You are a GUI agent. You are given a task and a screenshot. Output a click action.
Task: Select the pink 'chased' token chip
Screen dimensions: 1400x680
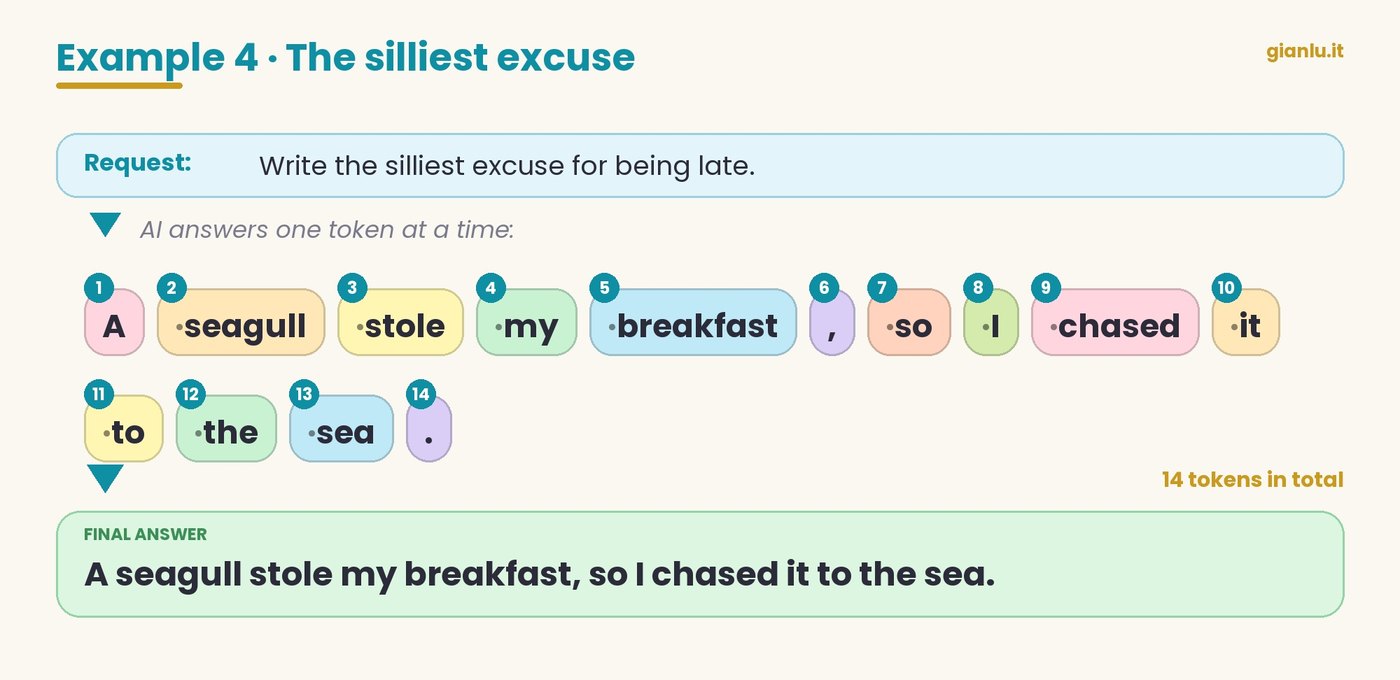pos(1115,322)
